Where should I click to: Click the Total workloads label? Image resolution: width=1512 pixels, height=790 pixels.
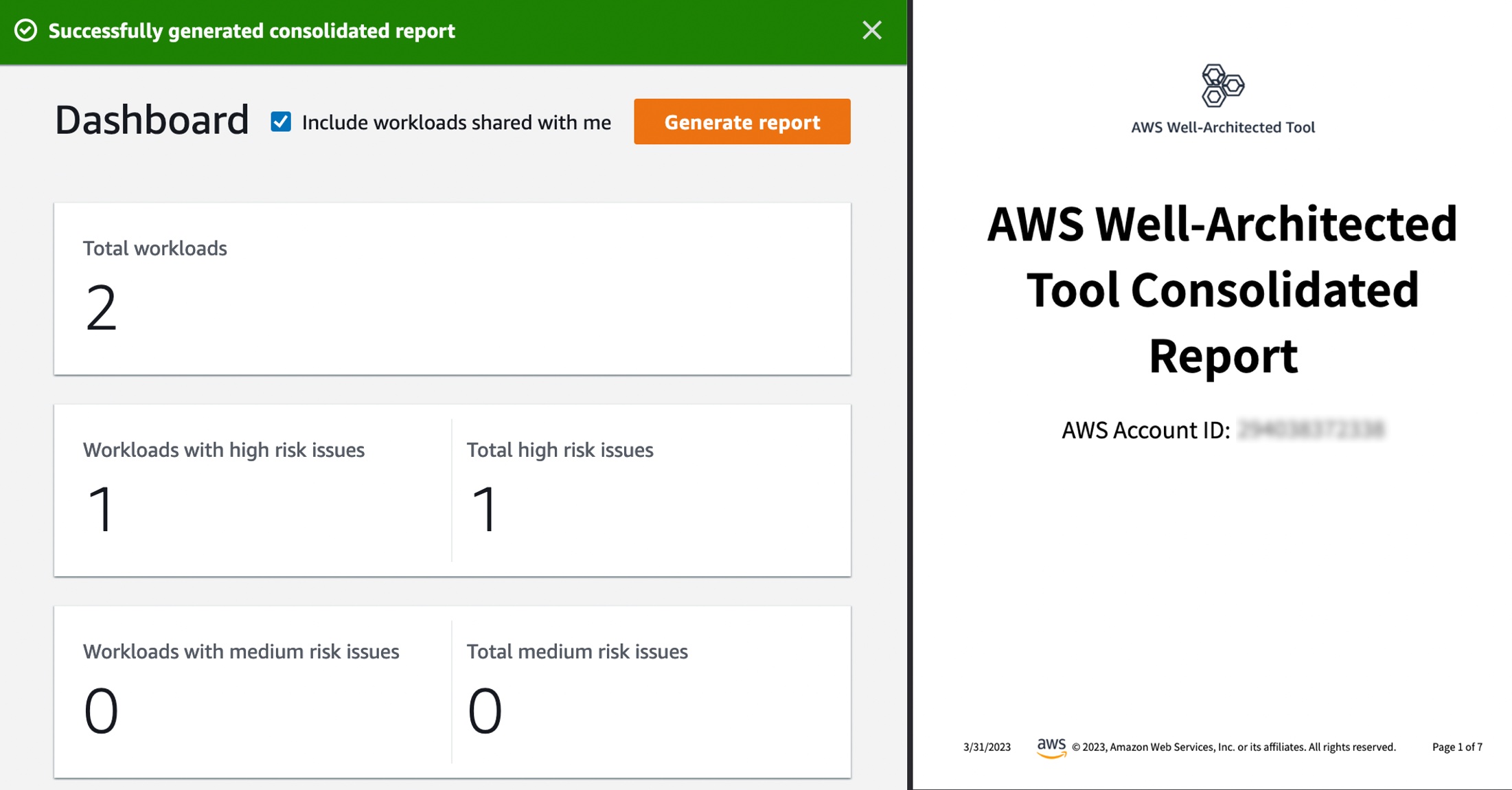tap(154, 249)
